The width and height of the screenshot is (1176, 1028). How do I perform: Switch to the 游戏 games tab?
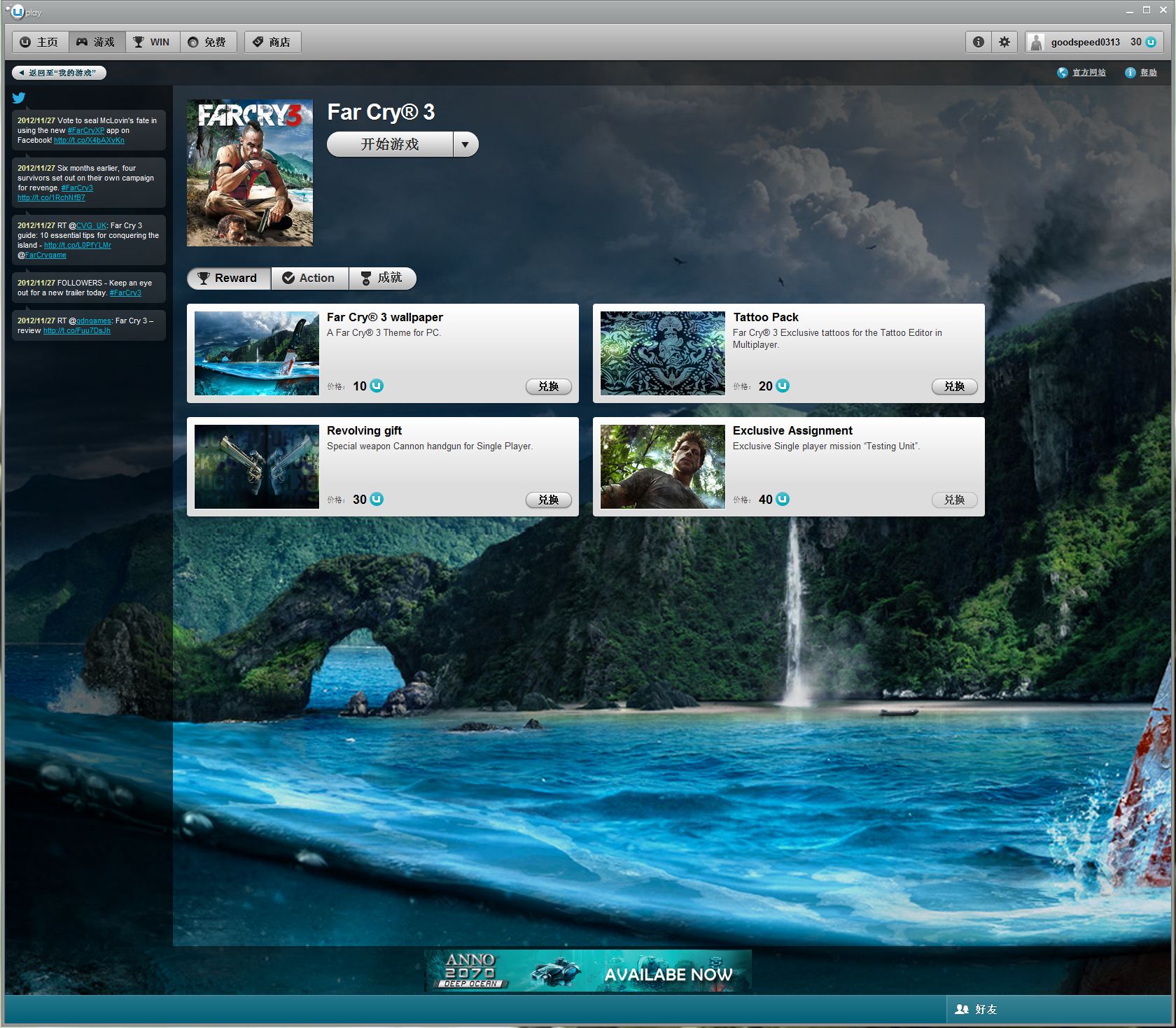[97, 42]
